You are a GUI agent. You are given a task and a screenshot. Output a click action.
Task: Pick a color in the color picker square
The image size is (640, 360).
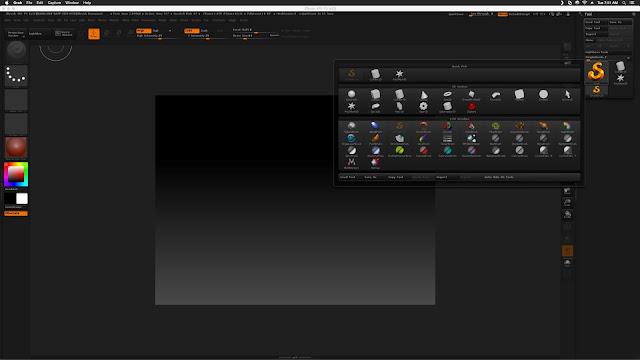pos(16,174)
